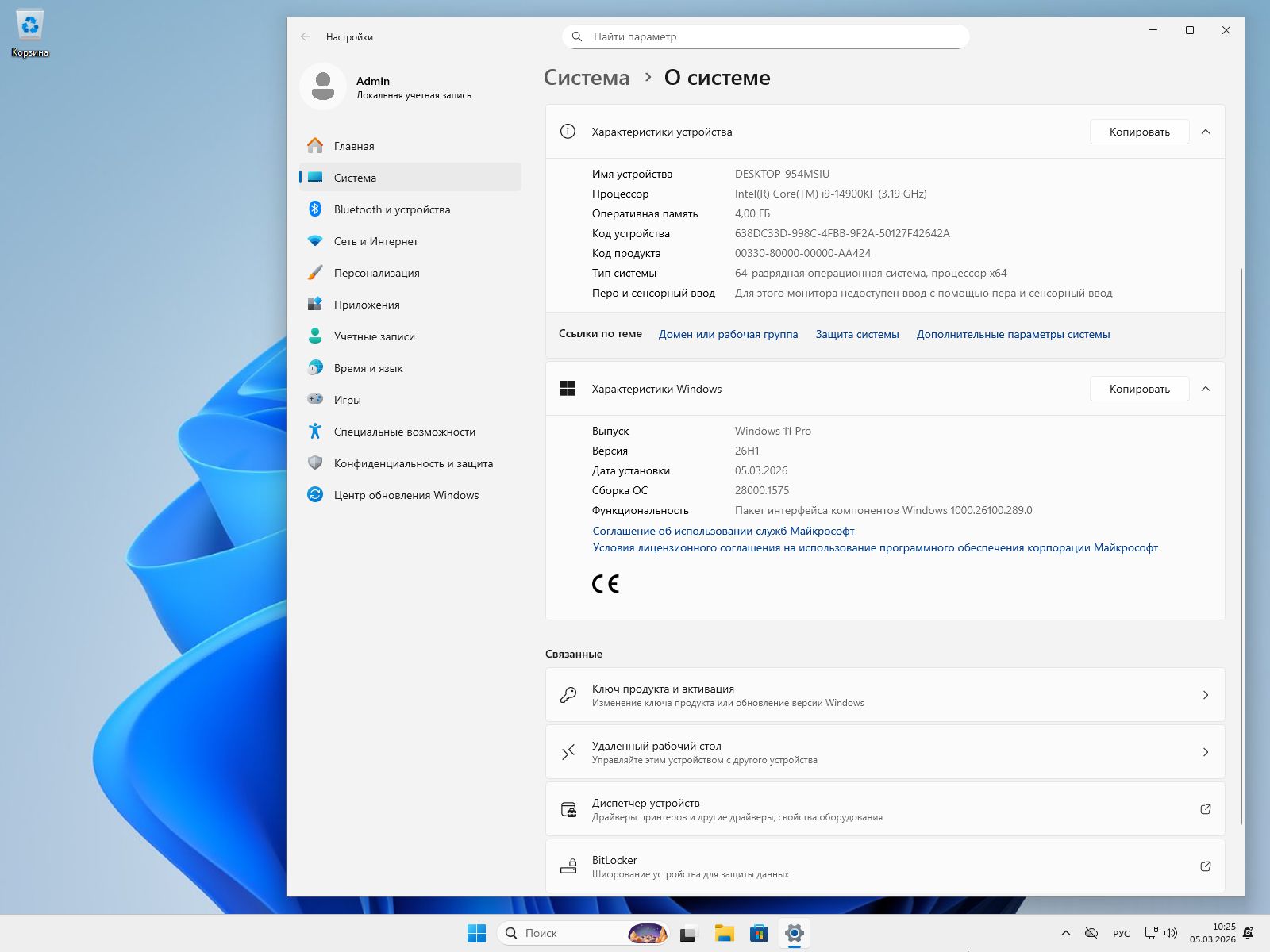Click the Найти параметр search field

(x=764, y=36)
